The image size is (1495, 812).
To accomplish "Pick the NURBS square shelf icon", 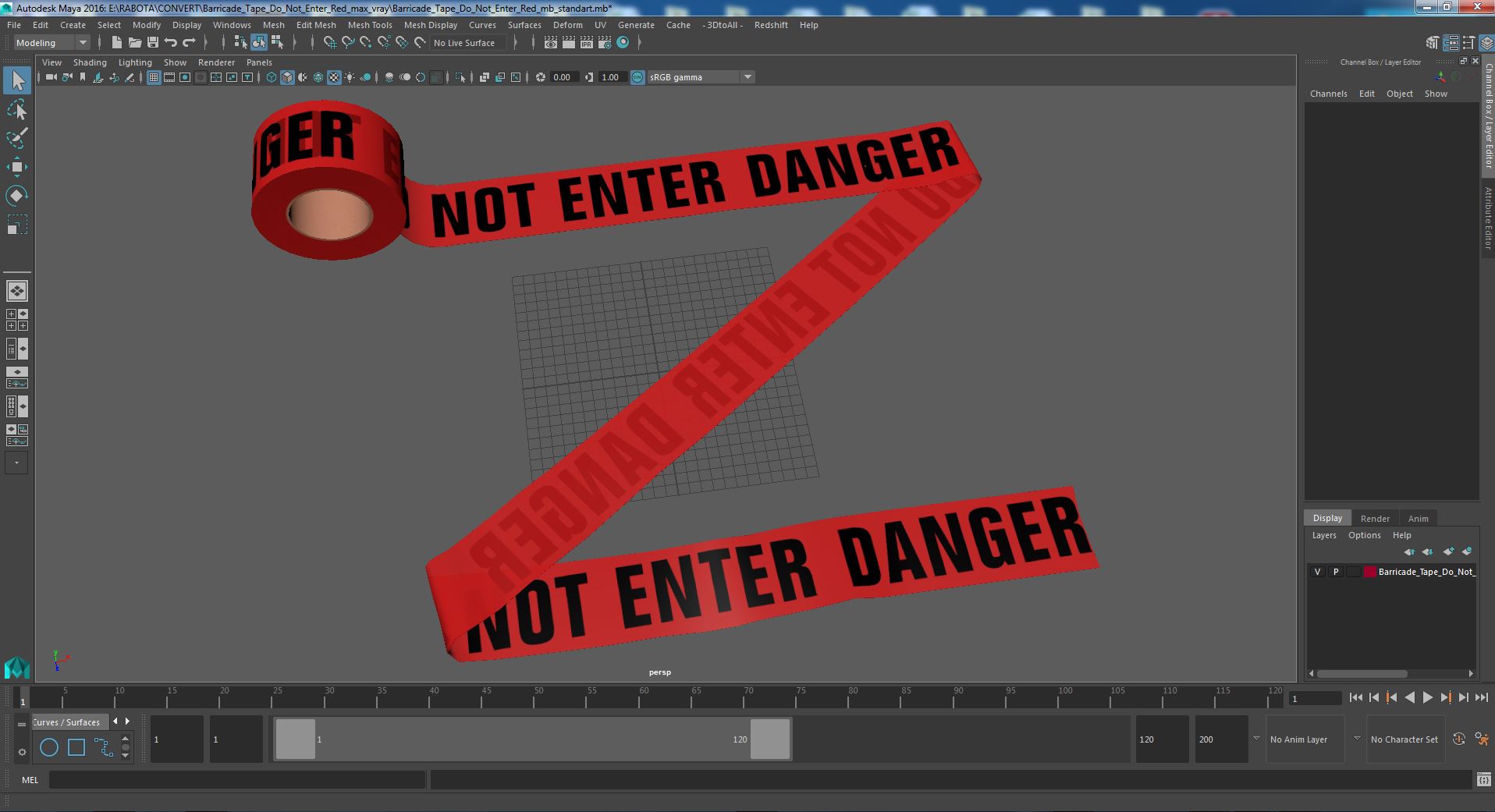I will coord(76,747).
